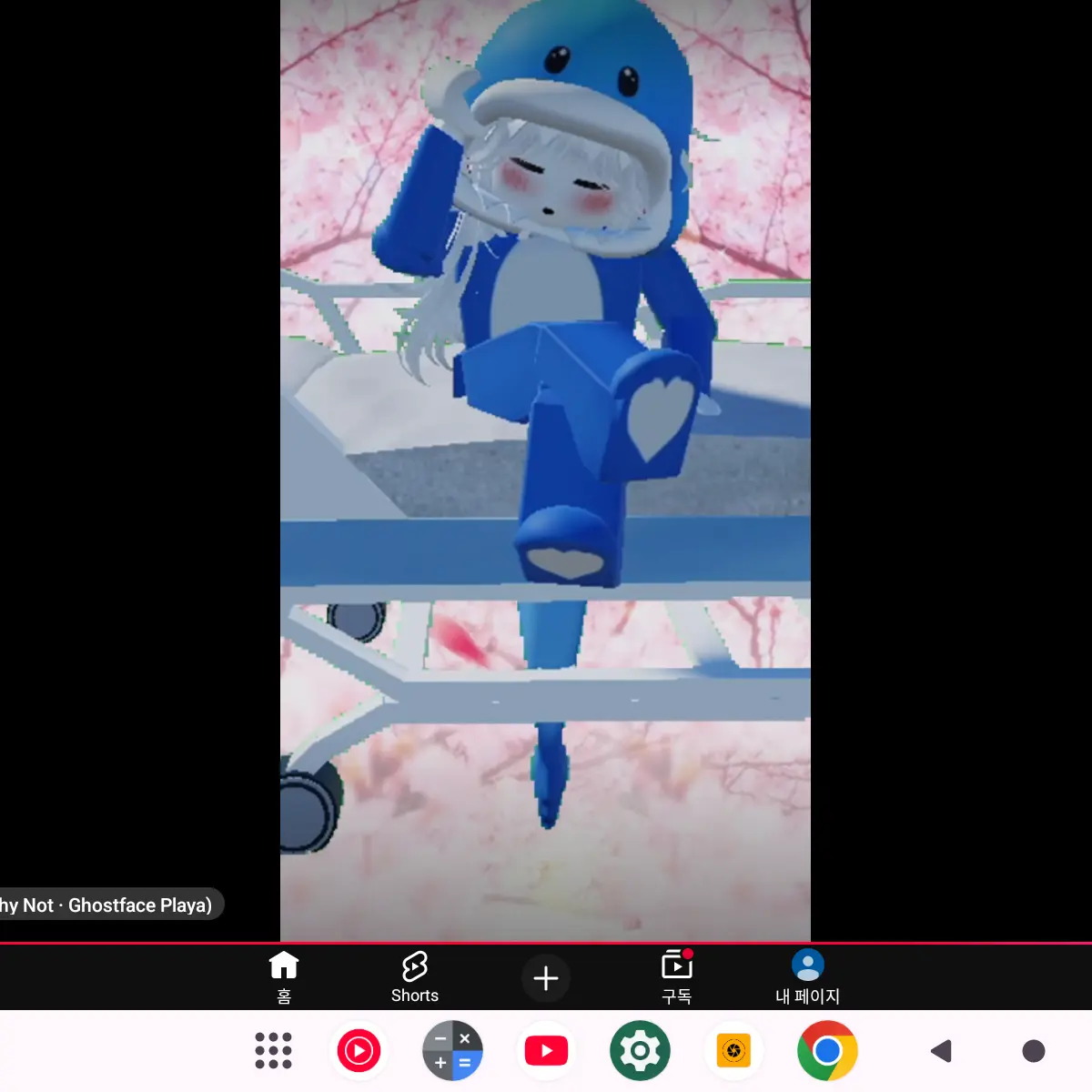Go to the 홈 home tab
The height and width of the screenshot is (1092, 1092).
pos(283,976)
